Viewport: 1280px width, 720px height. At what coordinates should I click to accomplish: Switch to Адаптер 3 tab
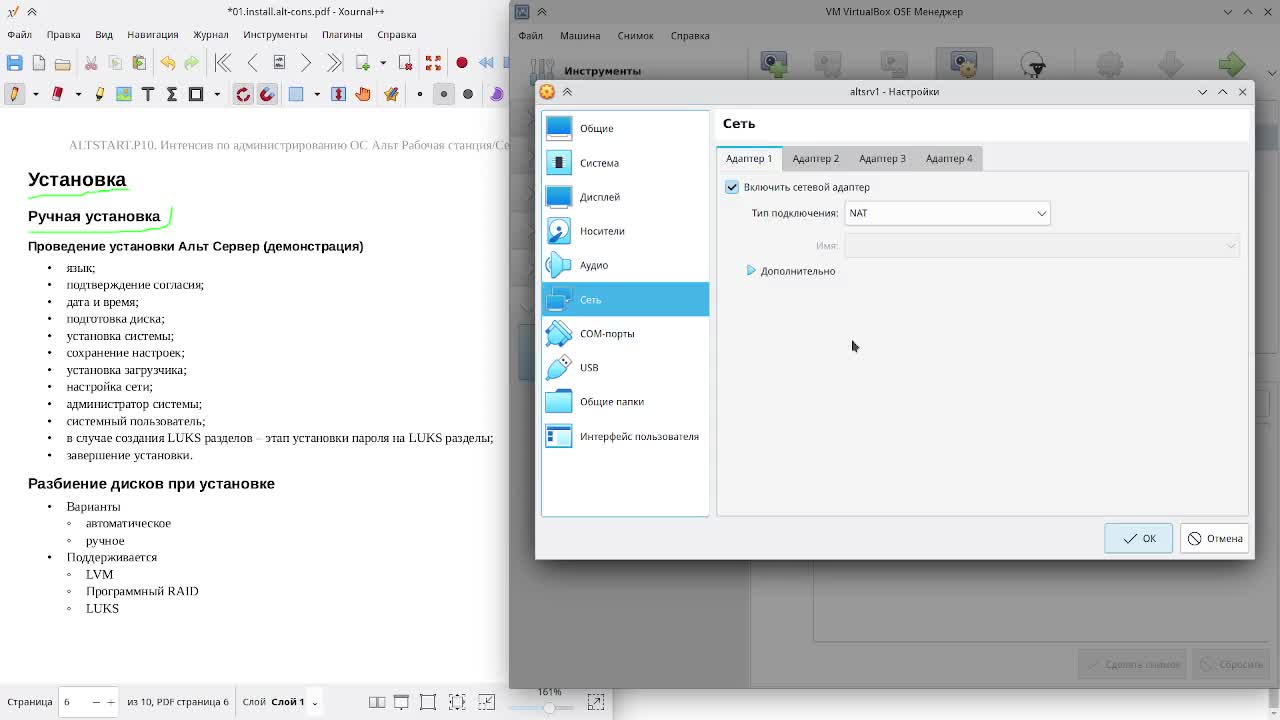pyautogui.click(x=882, y=158)
